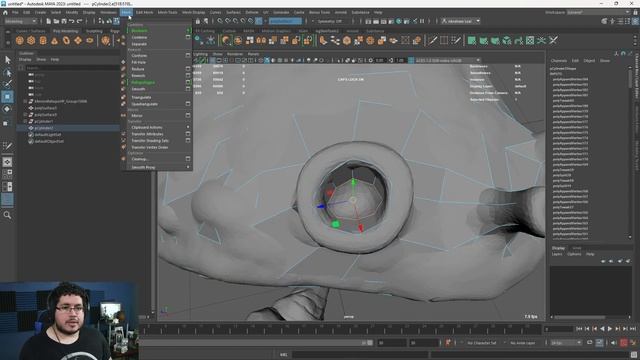
Task: Click the crossed green X shelf icon
Action: tap(553, 40)
